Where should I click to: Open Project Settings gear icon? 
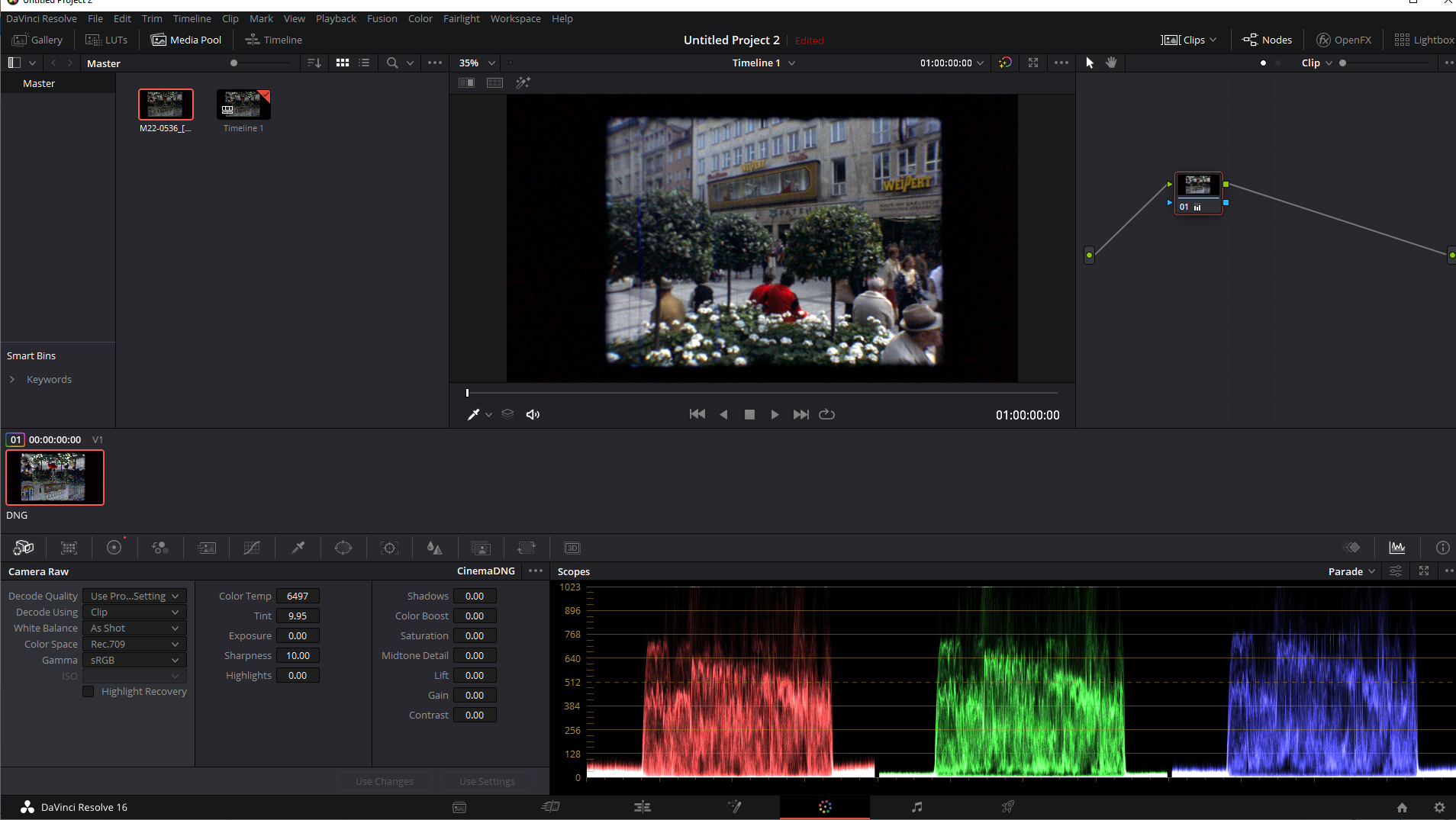[1439, 807]
